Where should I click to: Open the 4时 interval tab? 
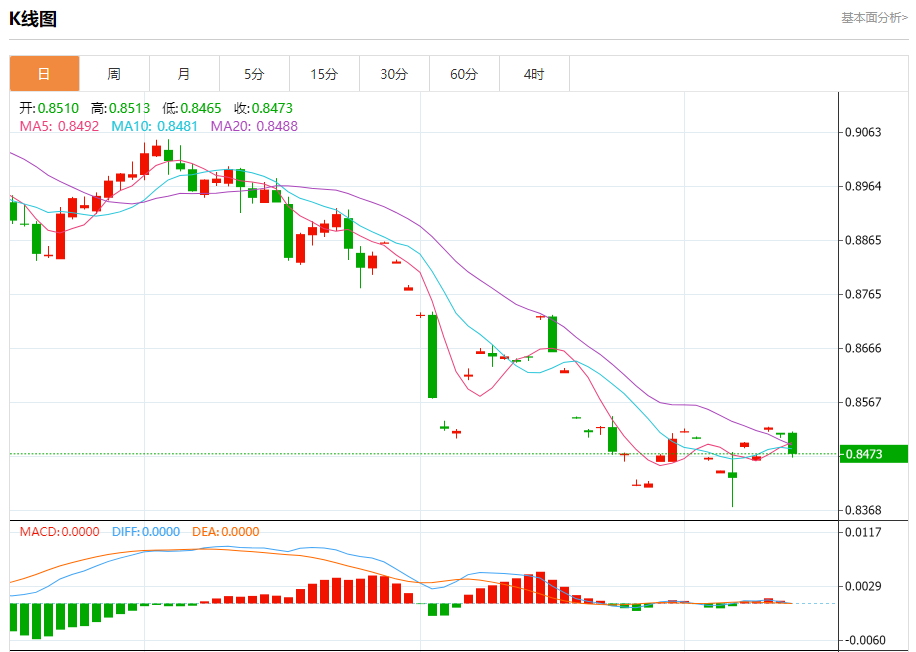(x=535, y=74)
